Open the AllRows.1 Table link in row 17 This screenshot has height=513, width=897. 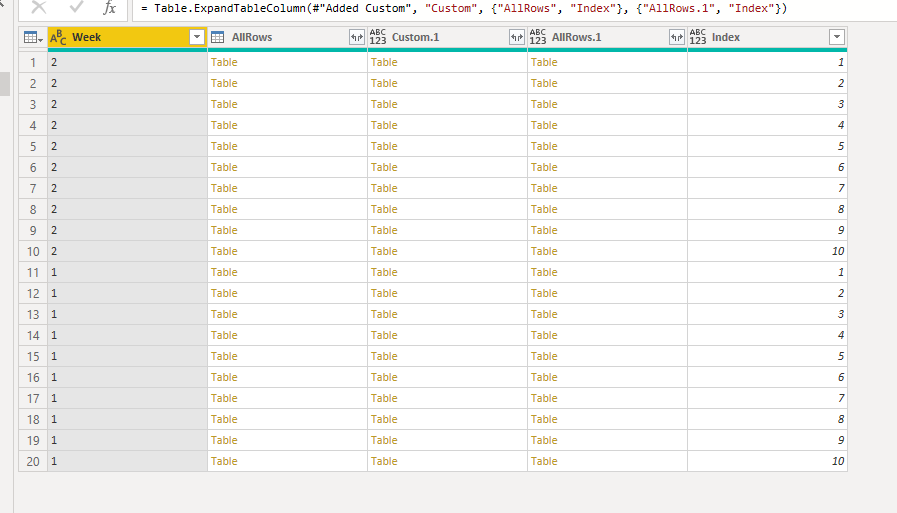(x=544, y=398)
